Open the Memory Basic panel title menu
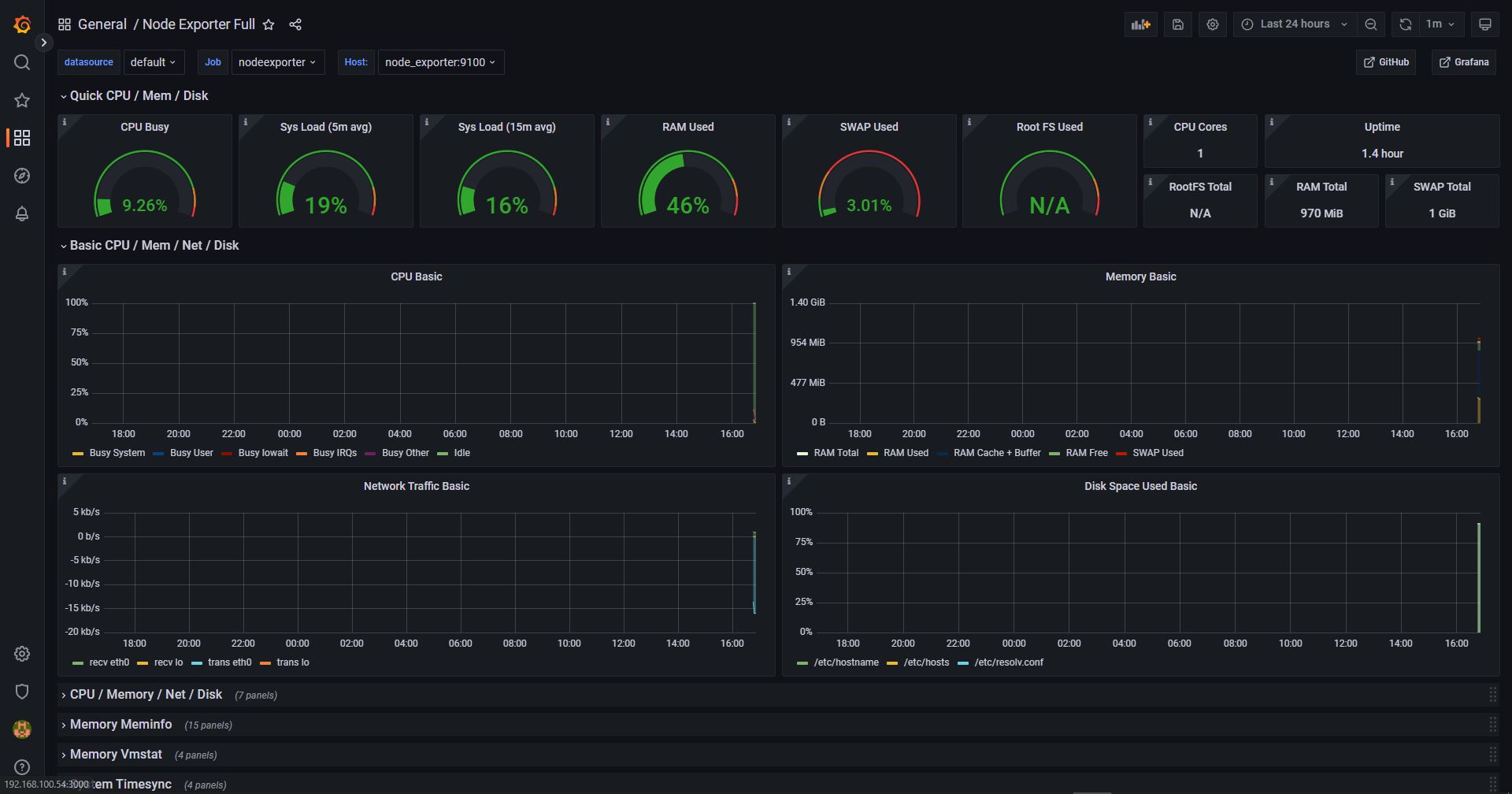The height and width of the screenshot is (794, 1512). pyautogui.click(x=1140, y=276)
